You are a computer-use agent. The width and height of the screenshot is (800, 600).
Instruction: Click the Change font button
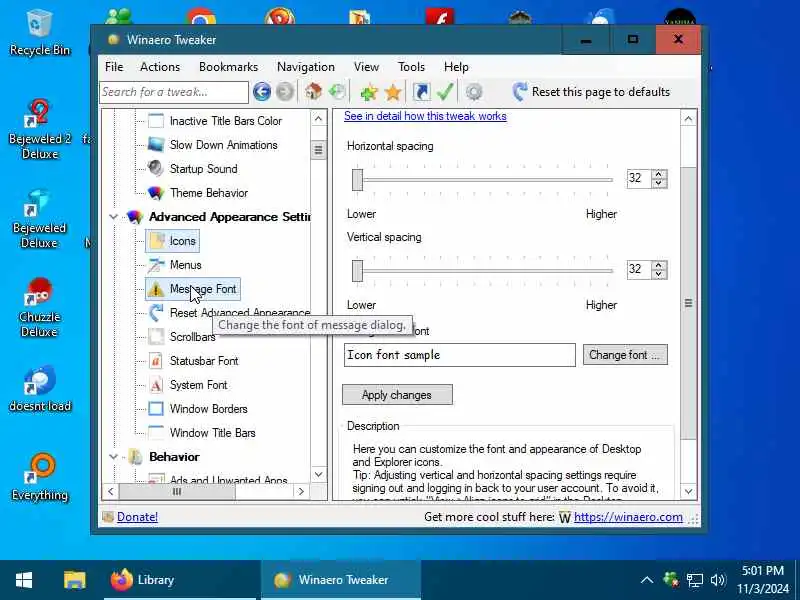625,355
